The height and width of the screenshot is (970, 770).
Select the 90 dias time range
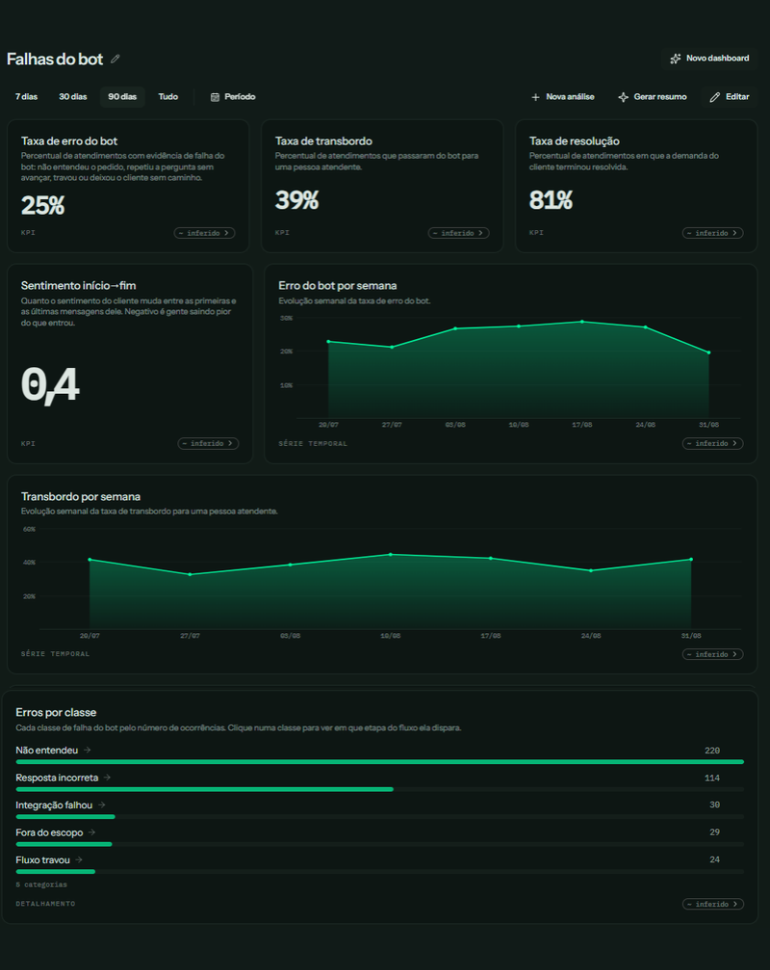122,97
